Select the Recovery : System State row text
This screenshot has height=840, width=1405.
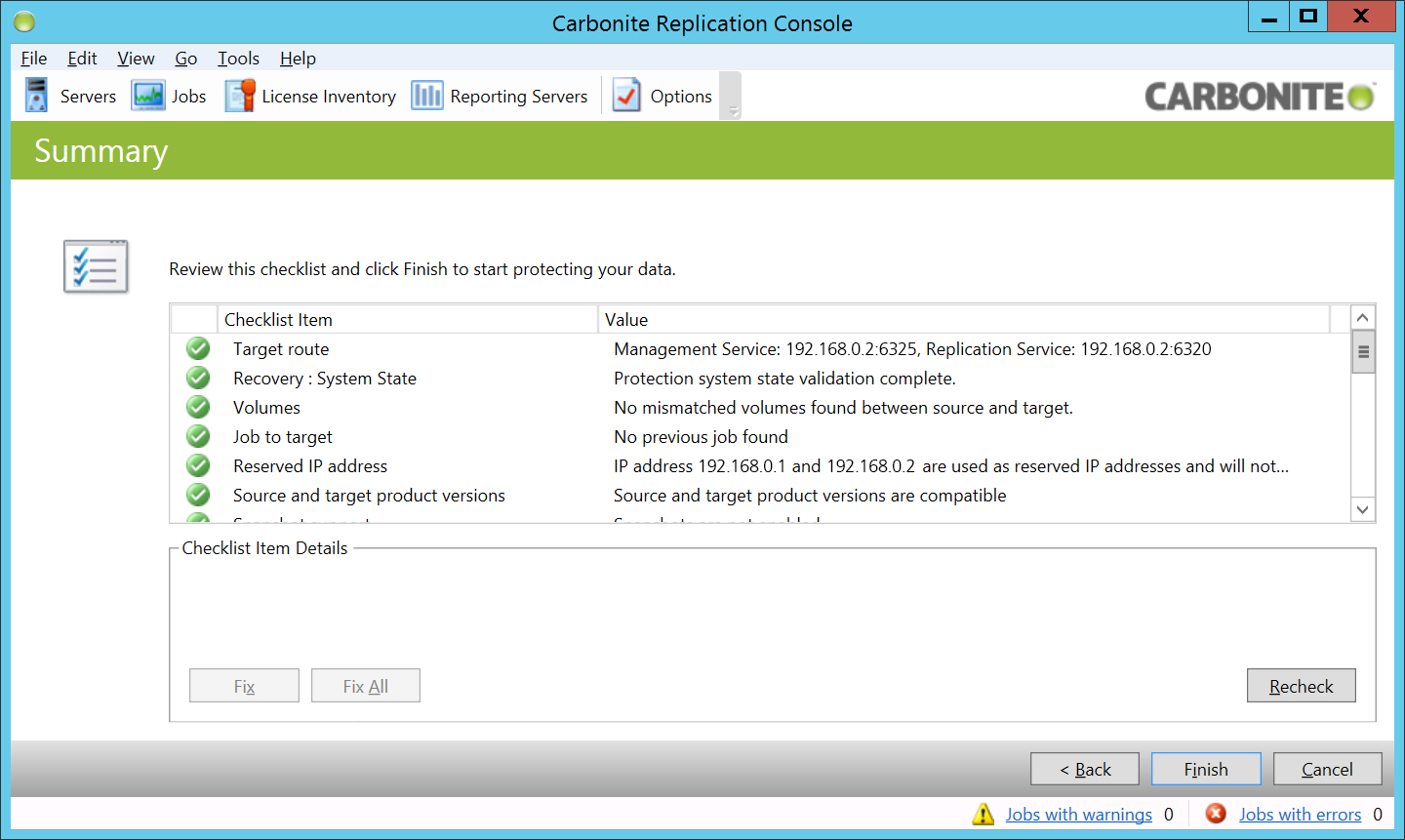[x=325, y=379]
